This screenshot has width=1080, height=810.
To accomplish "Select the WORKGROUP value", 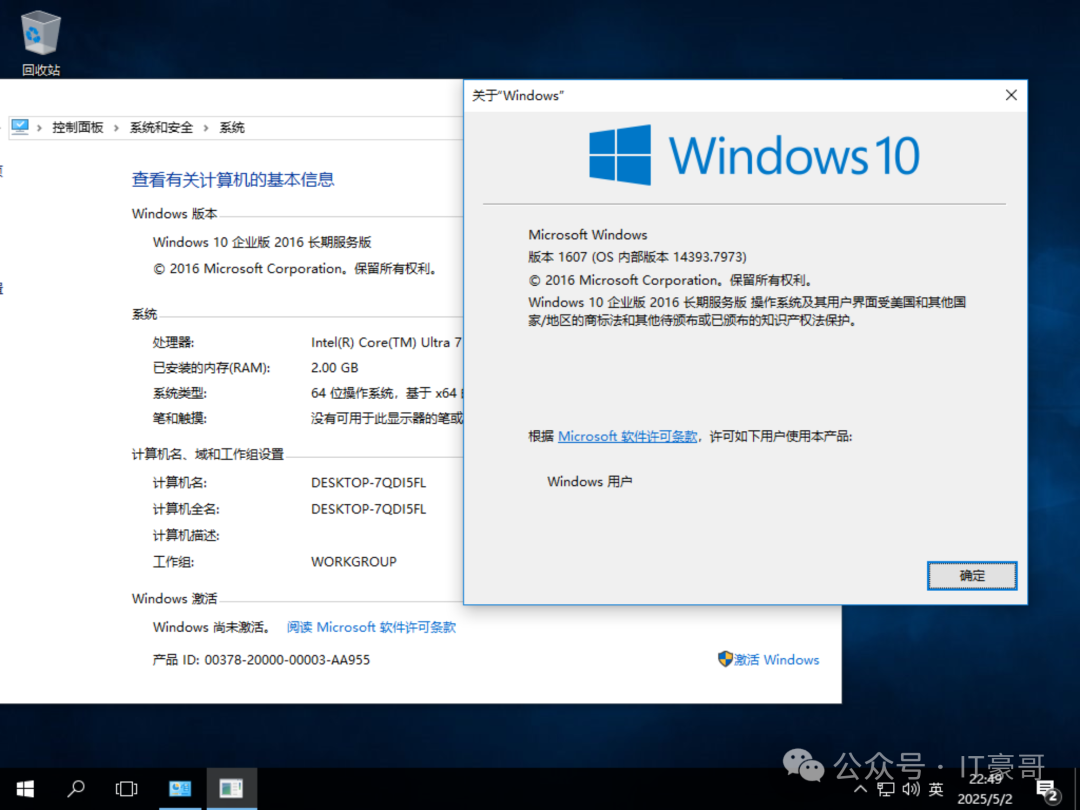I will pyautogui.click(x=353, y=561).
